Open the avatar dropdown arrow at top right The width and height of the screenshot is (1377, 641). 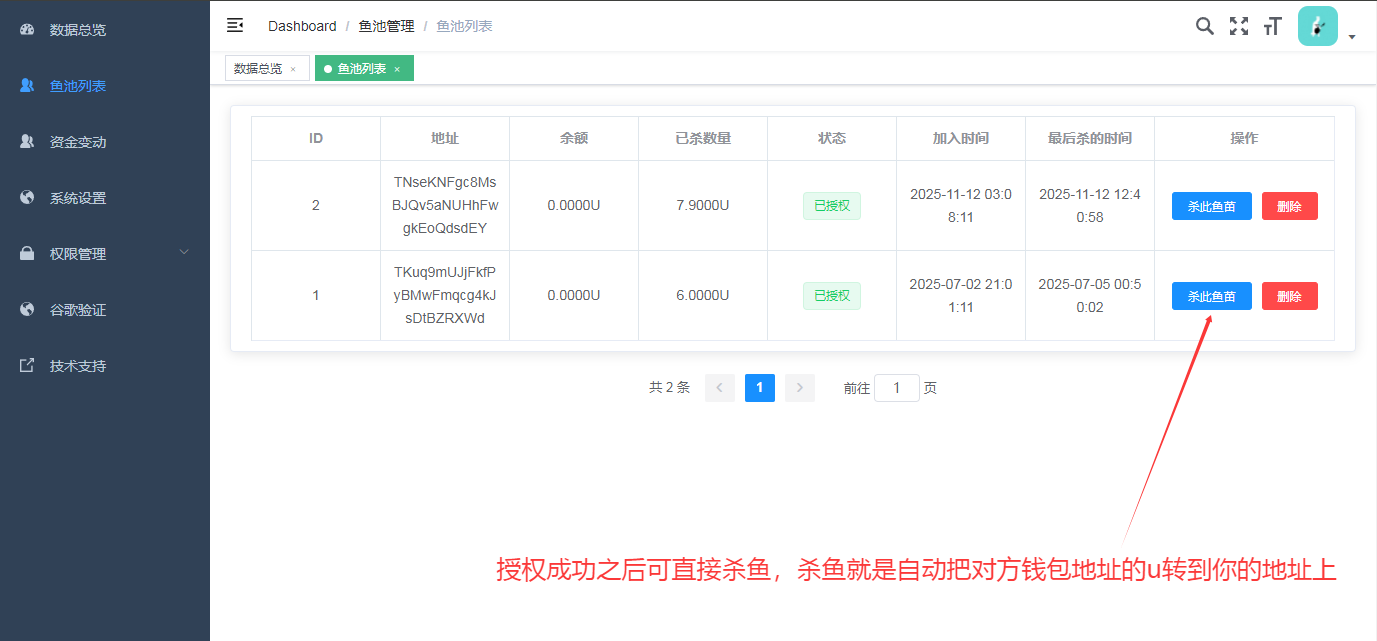(x=1353, y=36)
